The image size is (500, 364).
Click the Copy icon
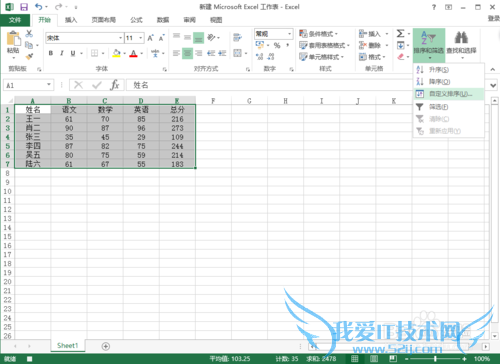click(x=29, y=45)
